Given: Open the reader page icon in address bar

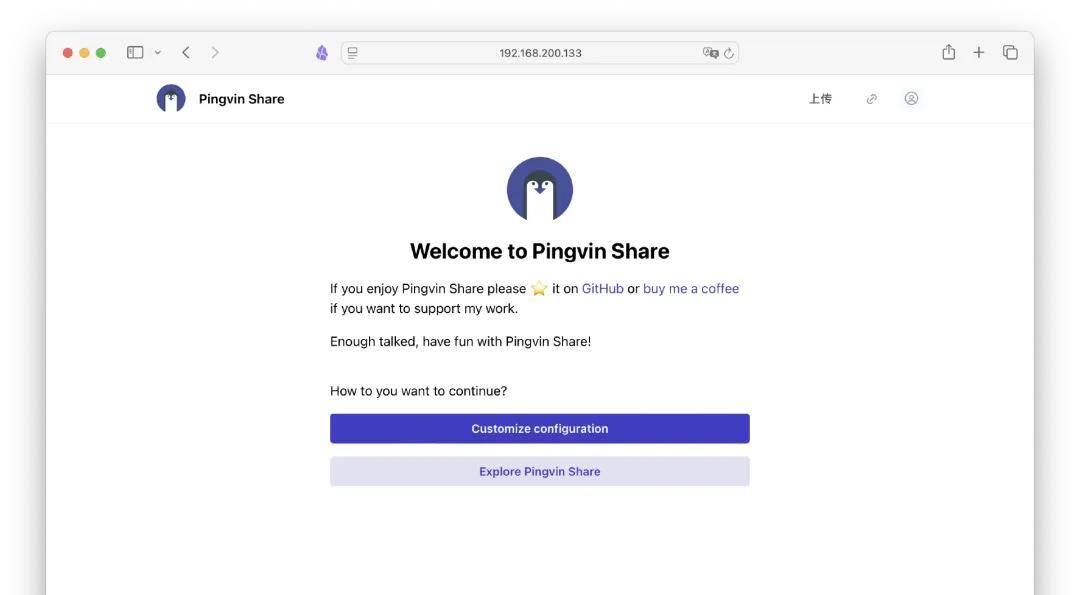Looking at the screenshot, I should tap(353, 52).
